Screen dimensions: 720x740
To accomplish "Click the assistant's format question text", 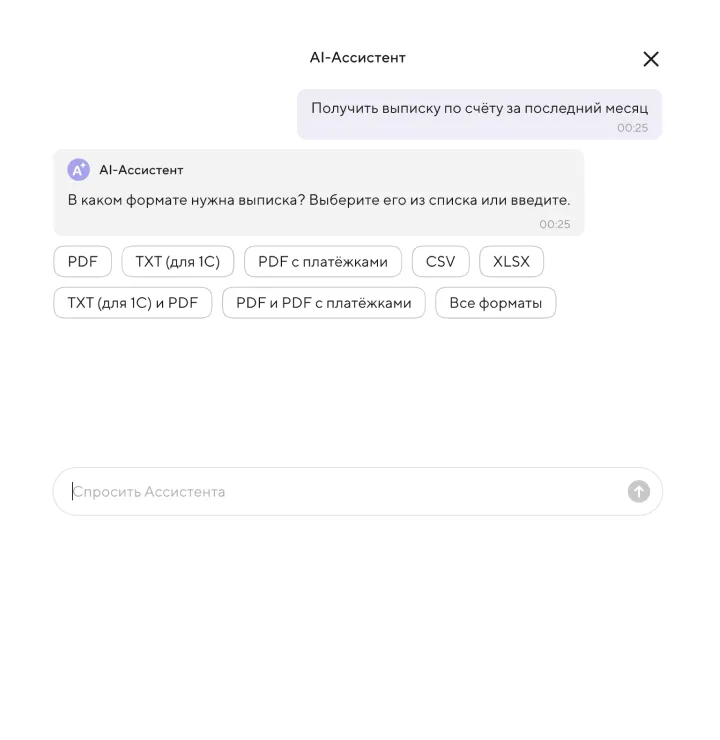I will point(319,200).
